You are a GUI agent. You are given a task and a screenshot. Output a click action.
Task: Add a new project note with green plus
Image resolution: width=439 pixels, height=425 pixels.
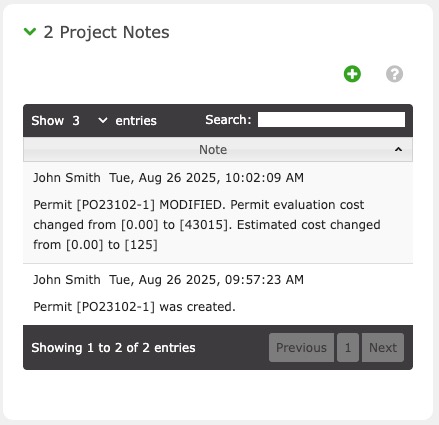point(352,74)
